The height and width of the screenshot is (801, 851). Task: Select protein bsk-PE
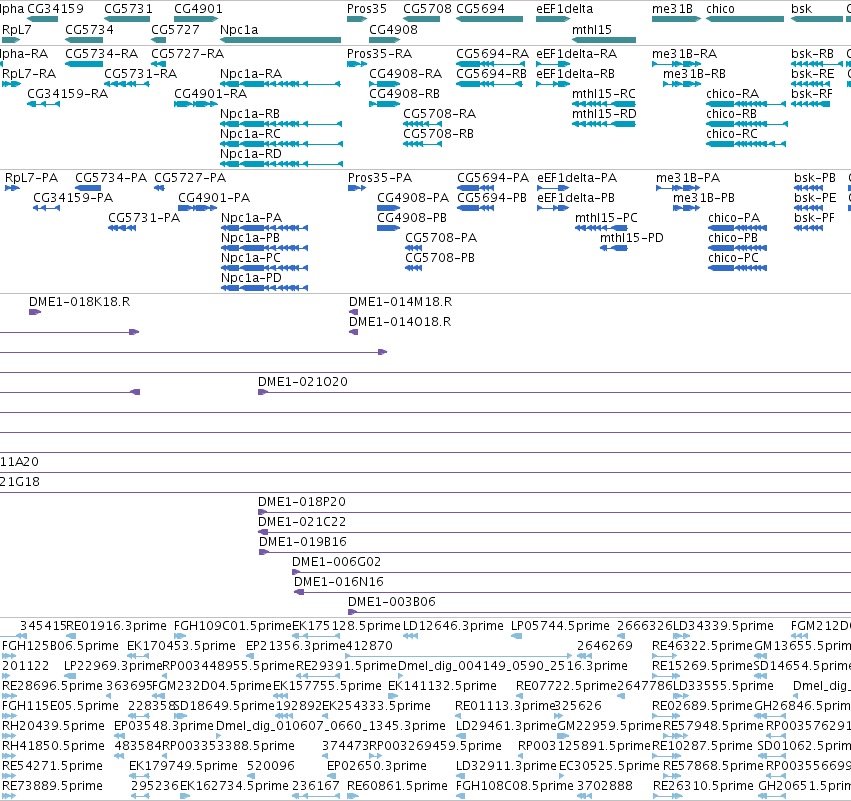pos(809,208)
